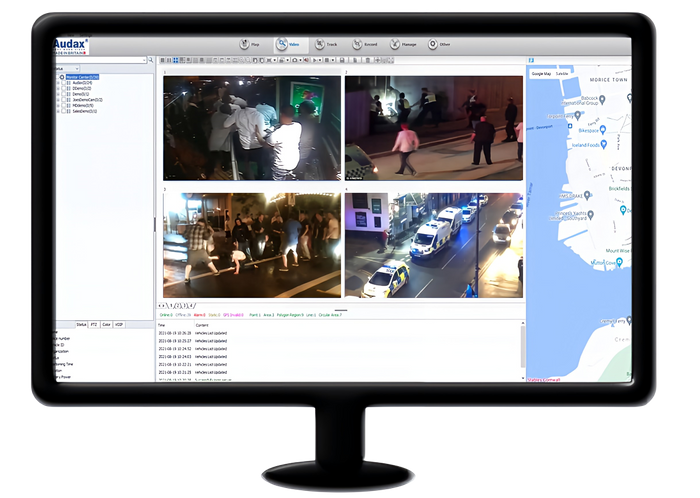Expand the DDemo tree node
The image size is (700, 498).
point(58,88)
